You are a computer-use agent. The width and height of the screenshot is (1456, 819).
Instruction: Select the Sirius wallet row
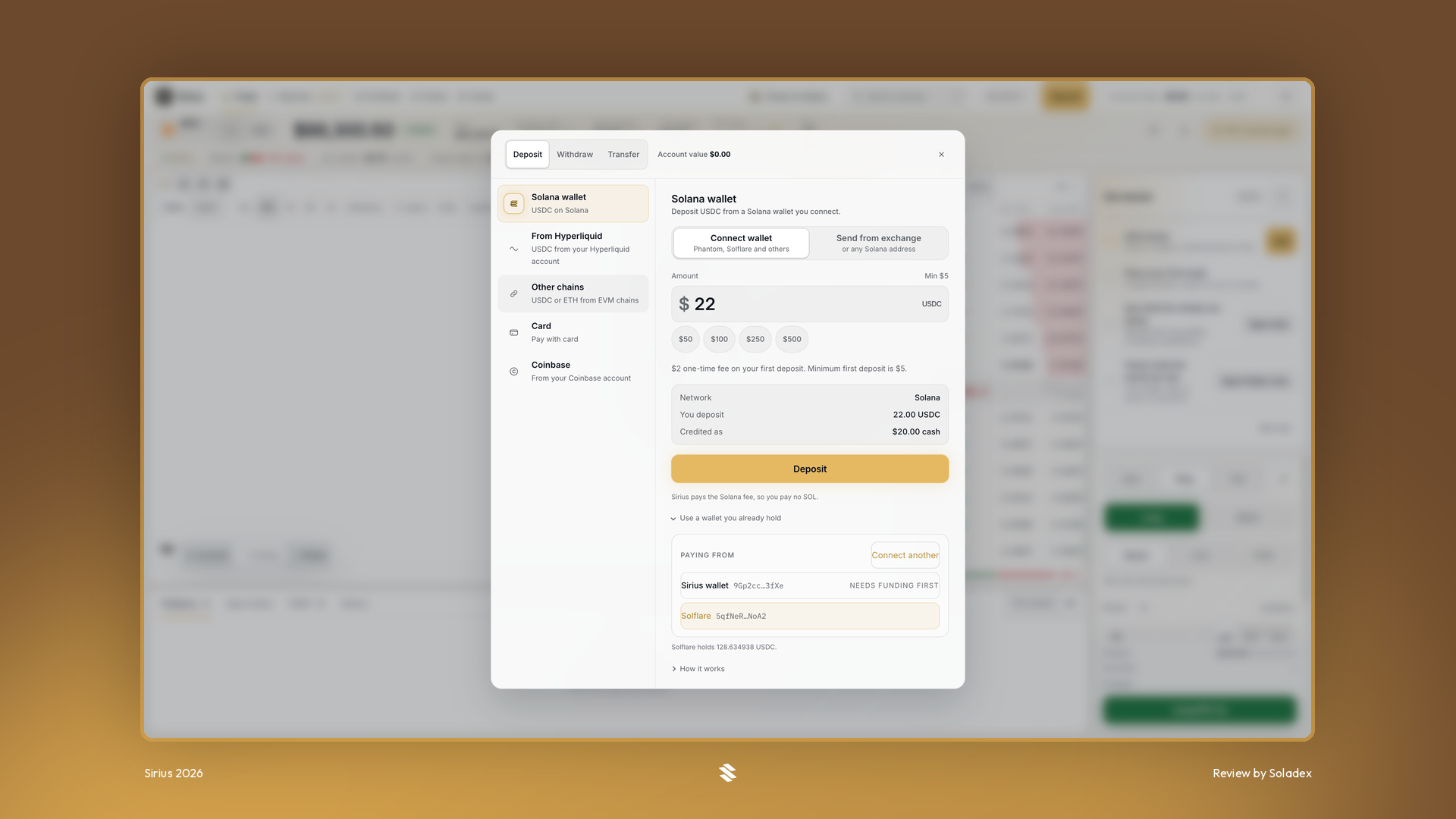pos(809,585)
